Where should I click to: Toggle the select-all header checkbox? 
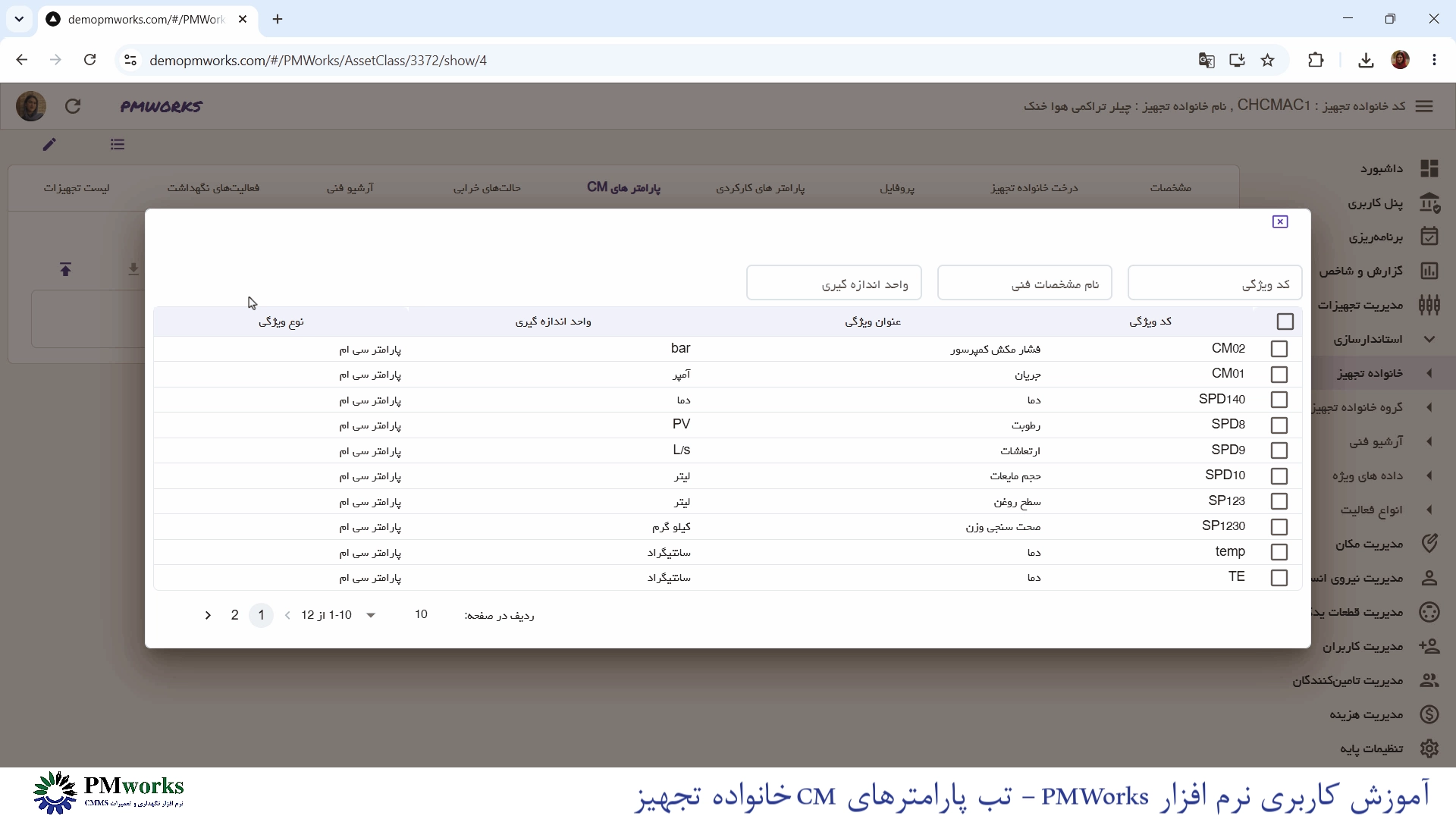point(1285,322)
